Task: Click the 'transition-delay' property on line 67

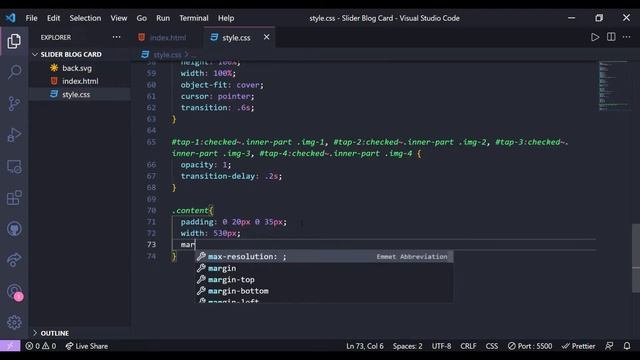Action: tap(218, 176)
